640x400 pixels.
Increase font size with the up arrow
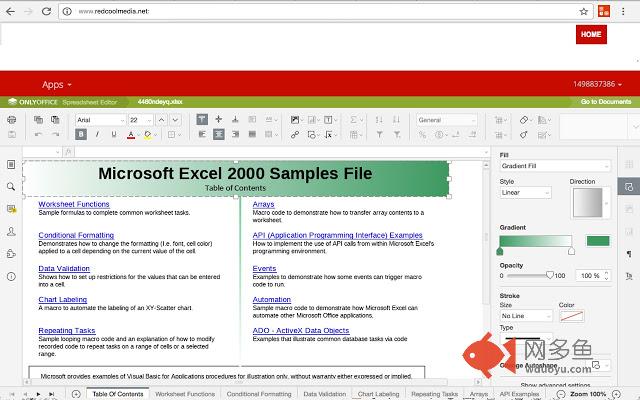coord(162,120)
